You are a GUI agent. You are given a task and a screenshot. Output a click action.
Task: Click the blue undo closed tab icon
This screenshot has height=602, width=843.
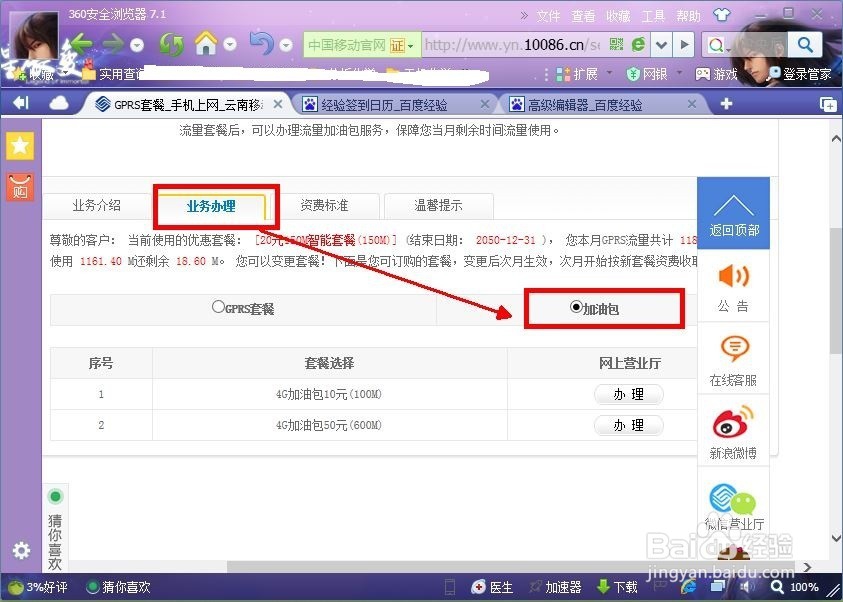[x=262, y=44]
